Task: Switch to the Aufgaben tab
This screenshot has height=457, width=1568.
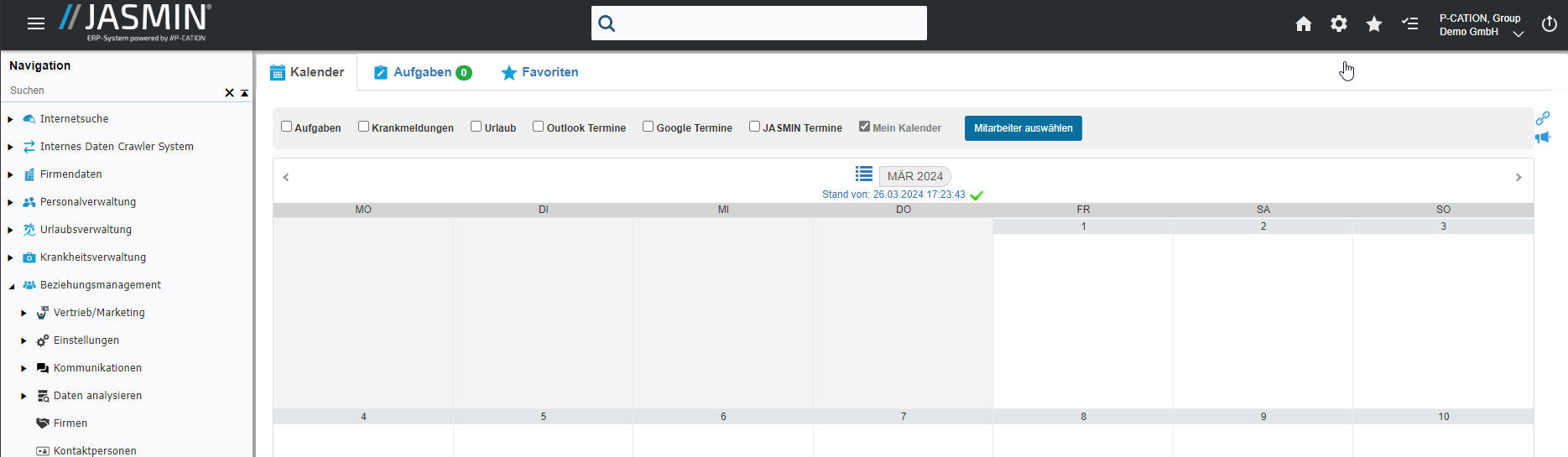Action: [423, 73]
